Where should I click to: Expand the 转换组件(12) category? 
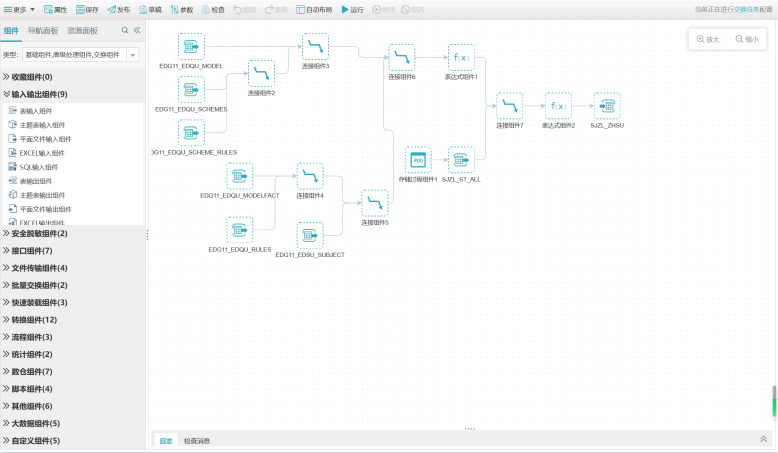coord(36,320)
